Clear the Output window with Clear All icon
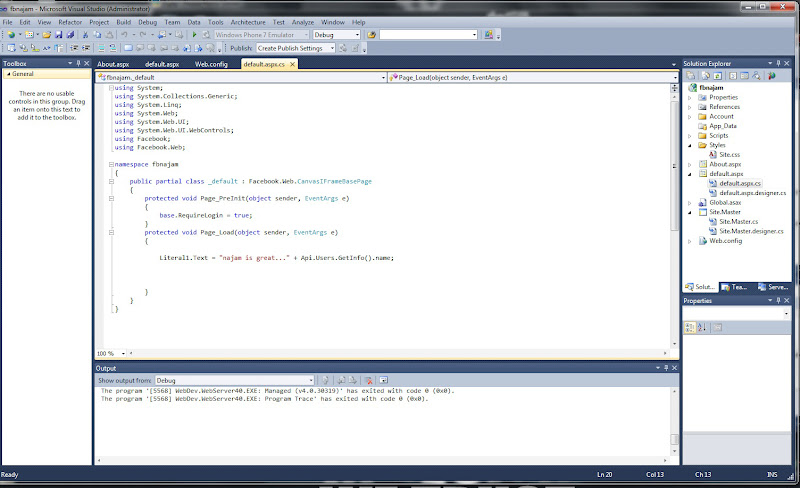This screenshot has width=800, height=488. coord(369,380)
